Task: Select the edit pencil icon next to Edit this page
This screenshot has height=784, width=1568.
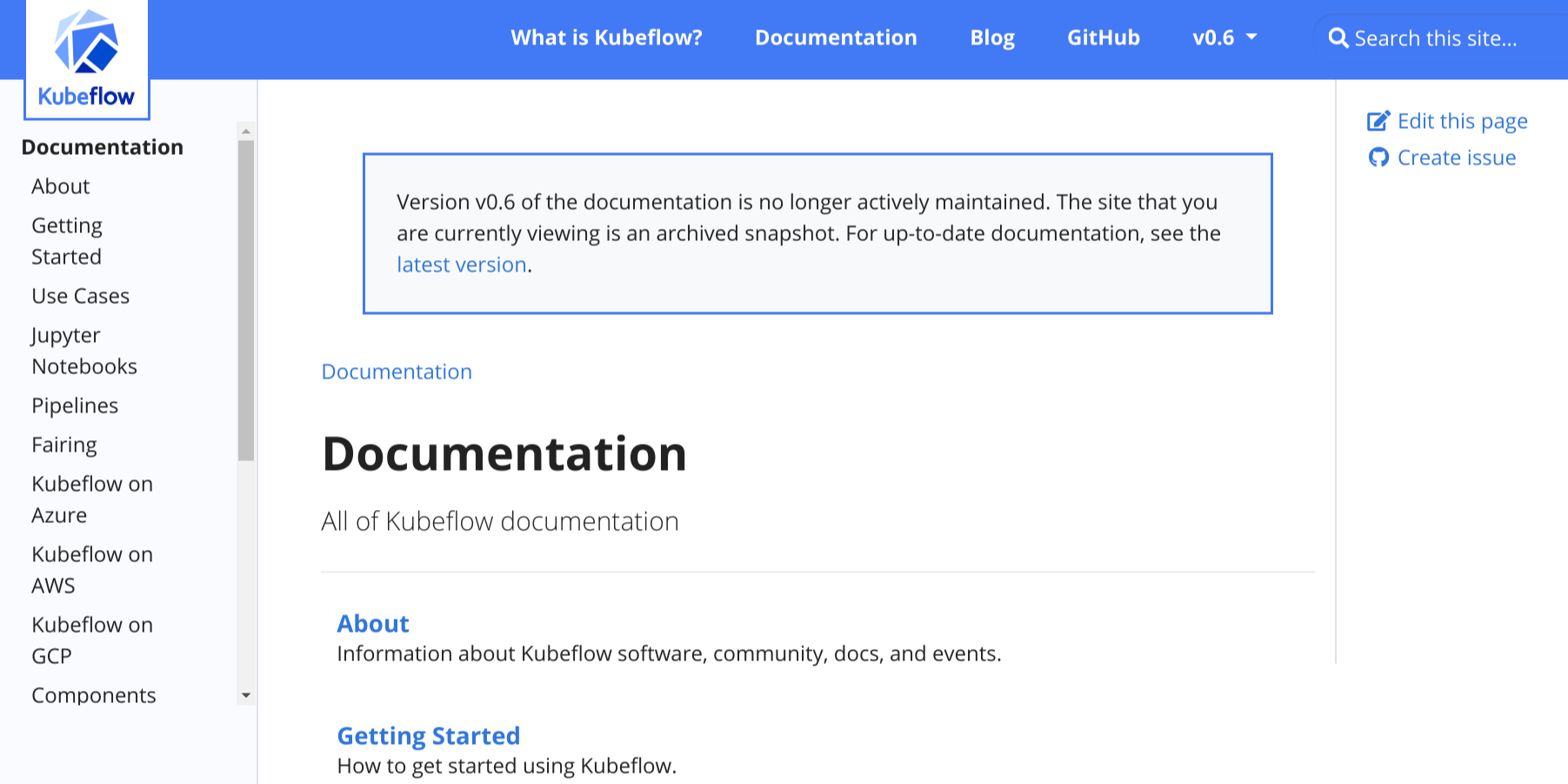Action: [1378, 120]
